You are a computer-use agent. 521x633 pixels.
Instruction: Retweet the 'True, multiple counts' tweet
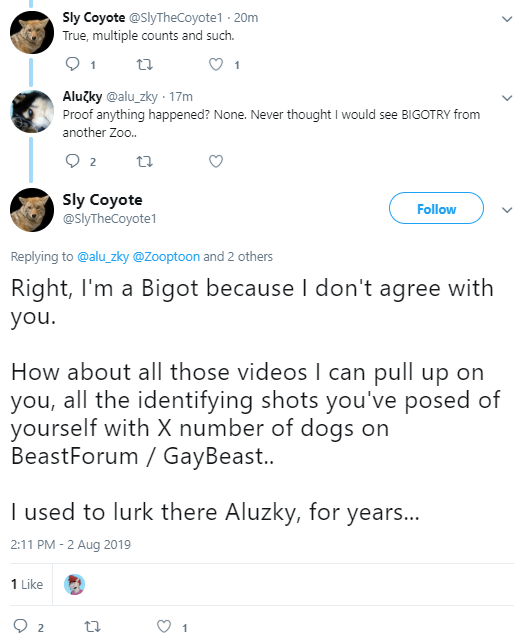(144, 65)
